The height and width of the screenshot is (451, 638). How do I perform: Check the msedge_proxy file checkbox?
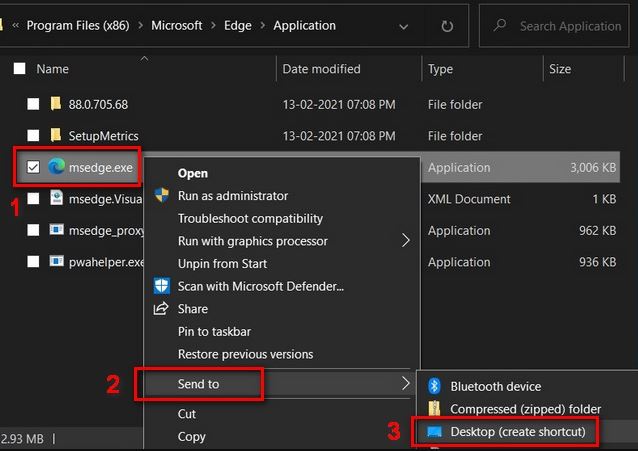pos(33,230)
